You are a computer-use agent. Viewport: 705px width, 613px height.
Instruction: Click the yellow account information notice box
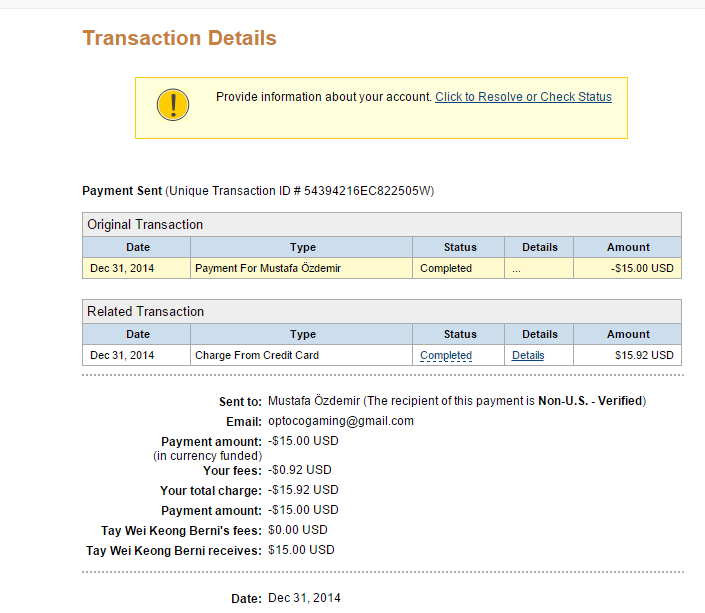coord(381,108)
